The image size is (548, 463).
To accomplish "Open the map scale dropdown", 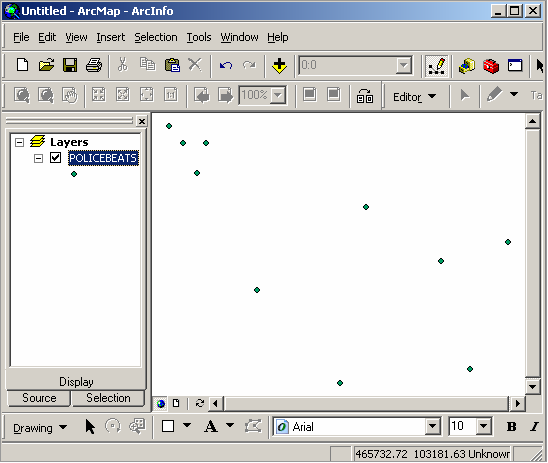I will tap(404, 65).
